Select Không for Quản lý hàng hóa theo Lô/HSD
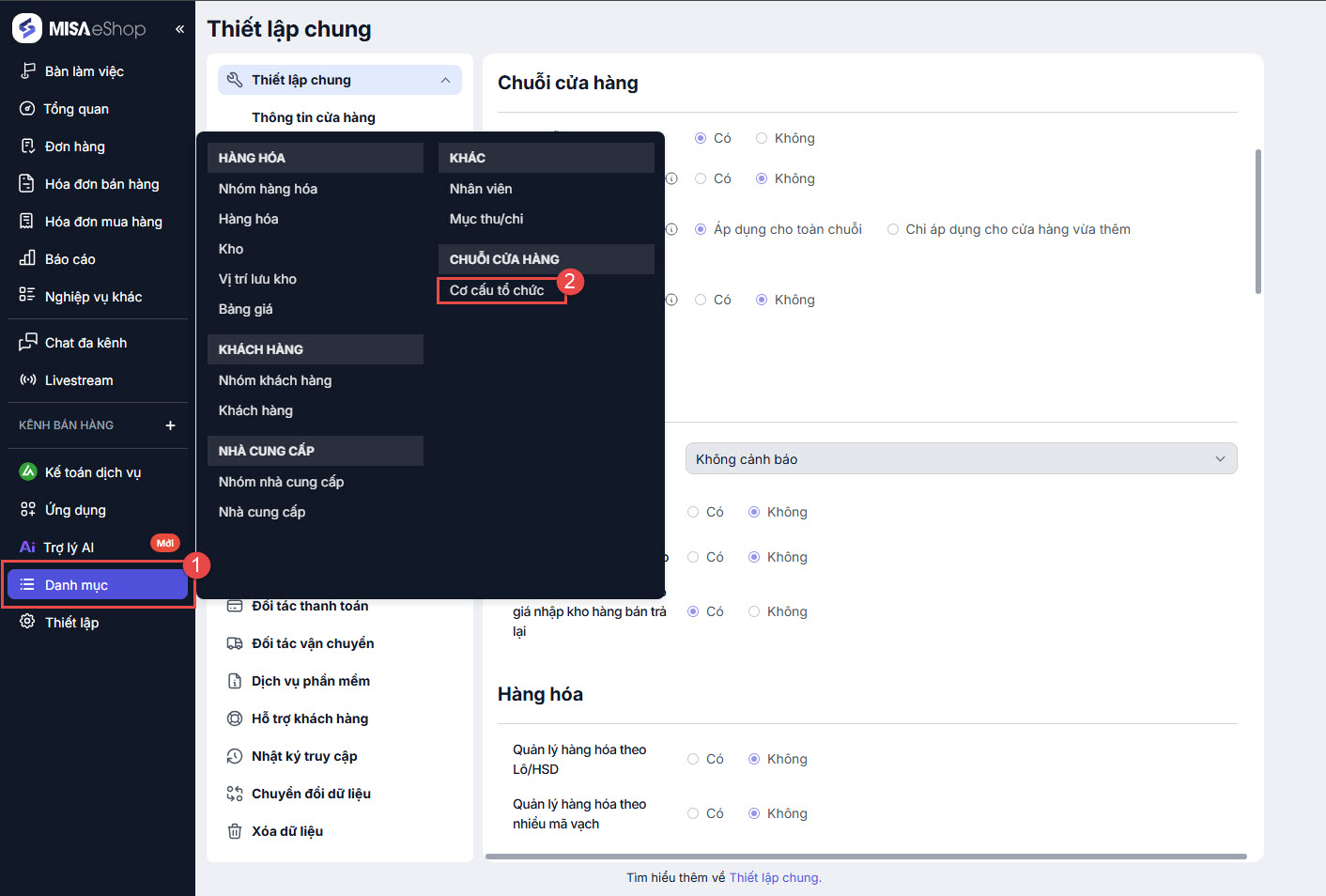 [x=754, y=759]
